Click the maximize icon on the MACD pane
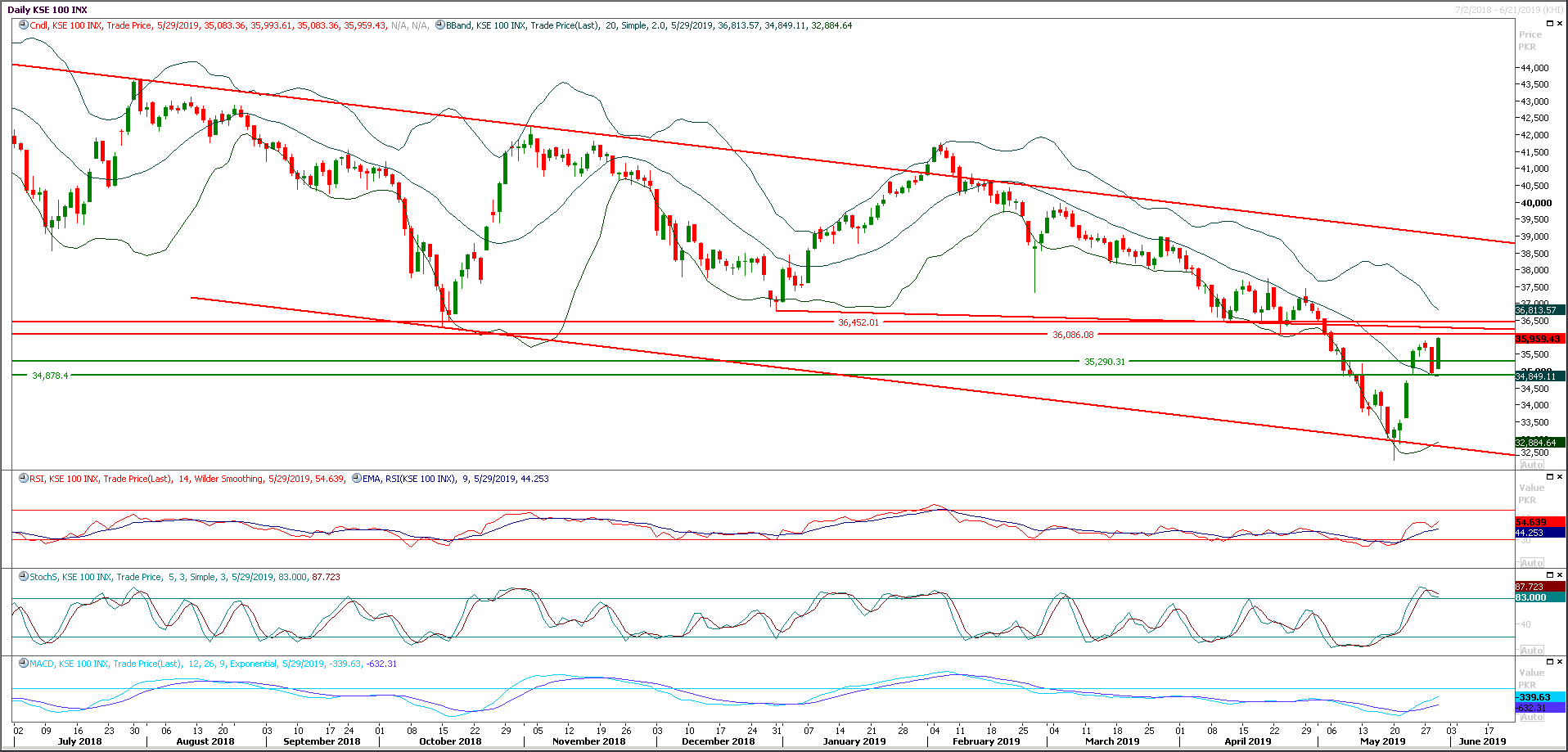The height and width of the screenshot is (752, 1568). click(1549, 662)
